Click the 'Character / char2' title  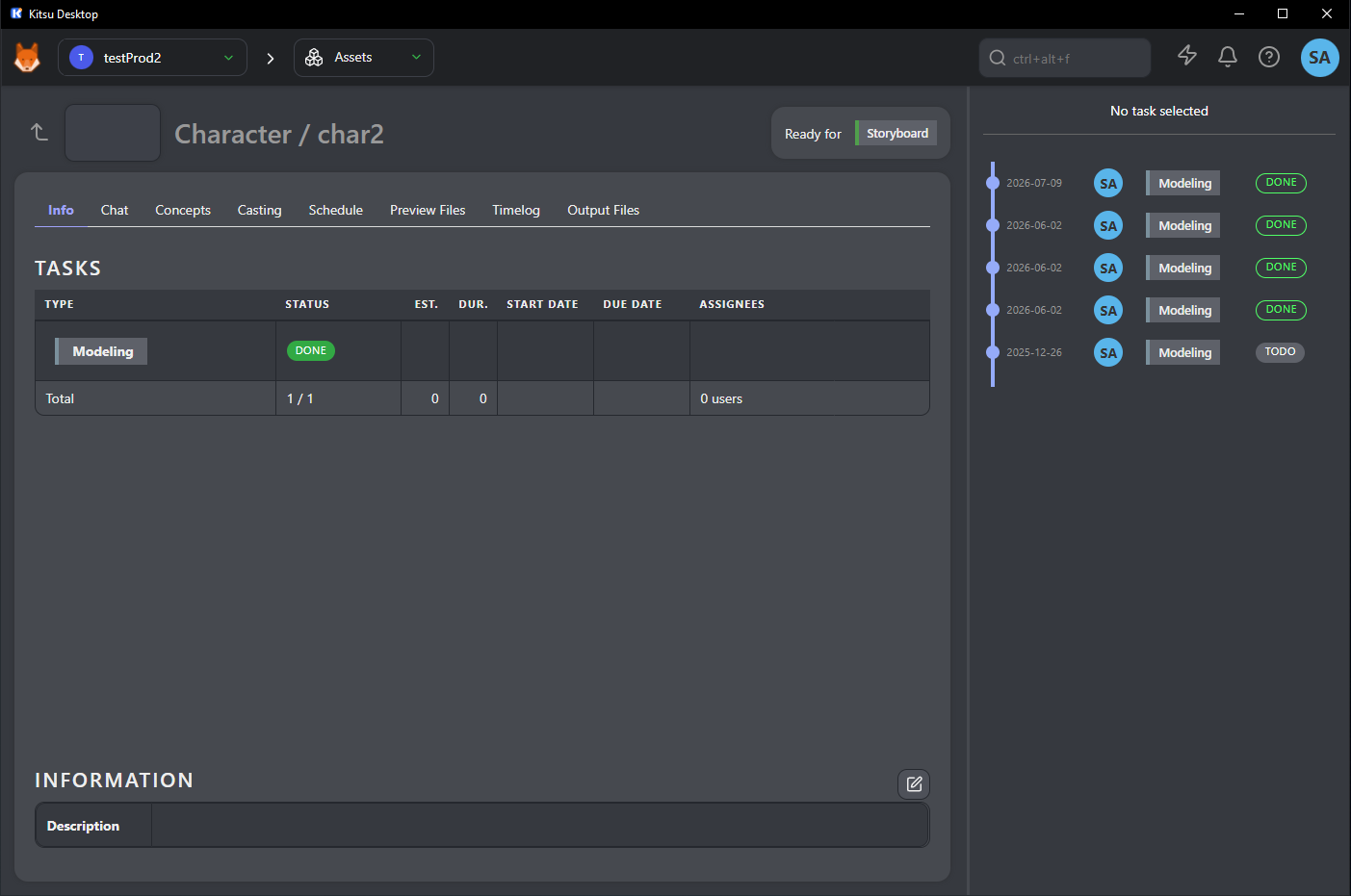(279, 134)
